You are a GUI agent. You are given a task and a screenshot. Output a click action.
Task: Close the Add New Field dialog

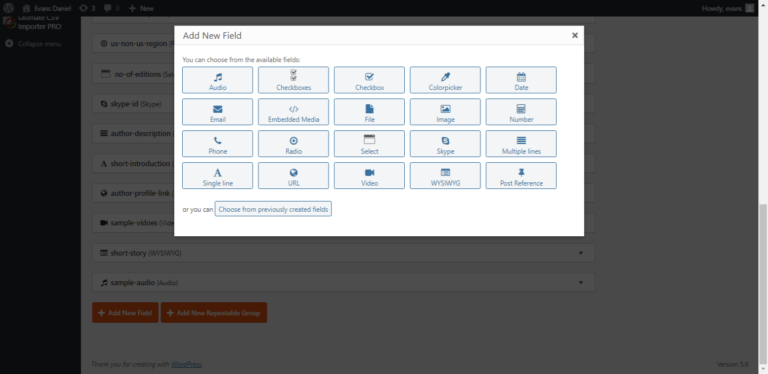point(575,35)
